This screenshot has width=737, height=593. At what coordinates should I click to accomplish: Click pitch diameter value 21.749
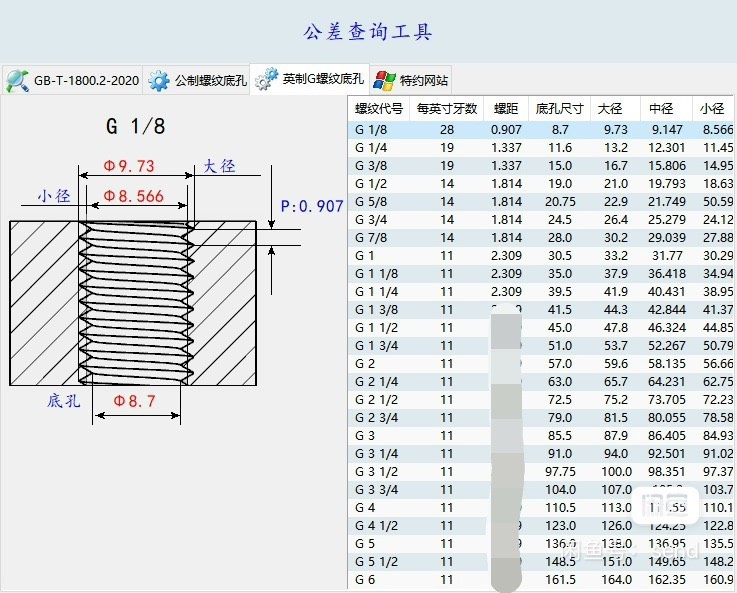pyautogui.click(x=667, y=202)
